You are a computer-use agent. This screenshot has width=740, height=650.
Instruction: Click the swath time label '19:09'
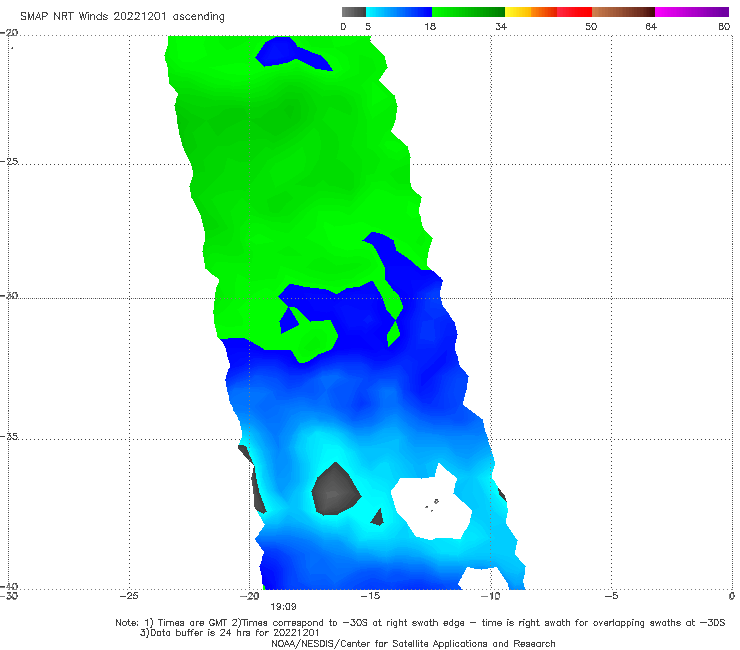click(x=283, y=607)
